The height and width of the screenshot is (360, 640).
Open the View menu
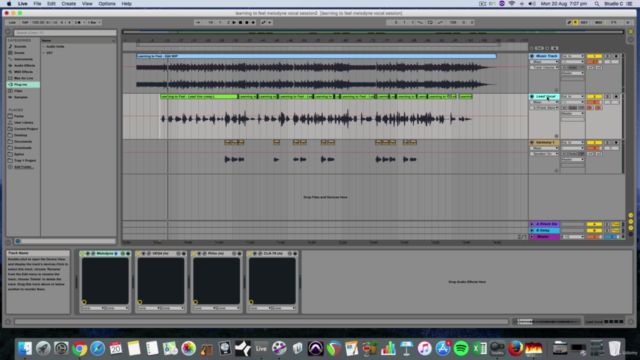pos(87,4)
